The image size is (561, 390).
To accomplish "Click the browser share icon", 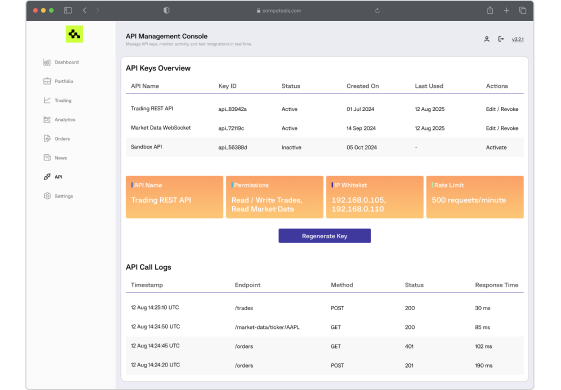I will coord(490,10).
